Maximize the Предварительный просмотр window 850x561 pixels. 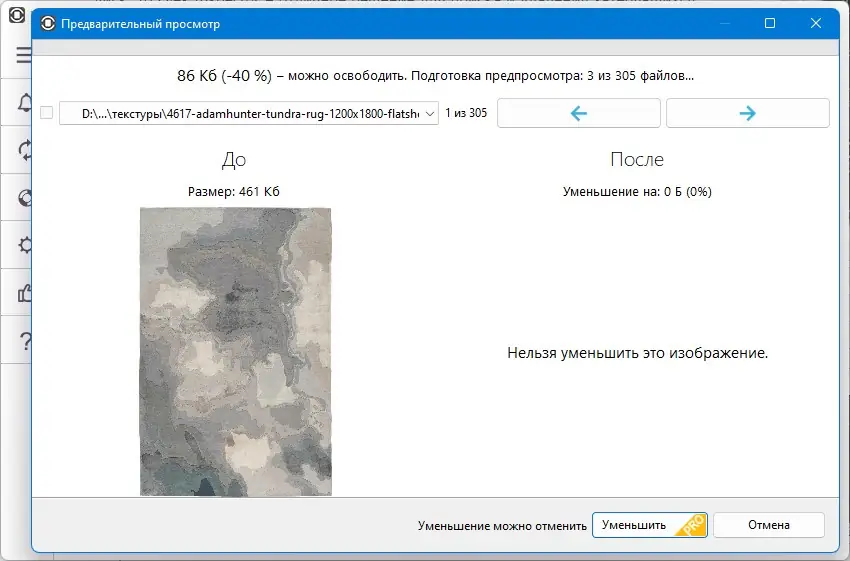tap(770, 23)
